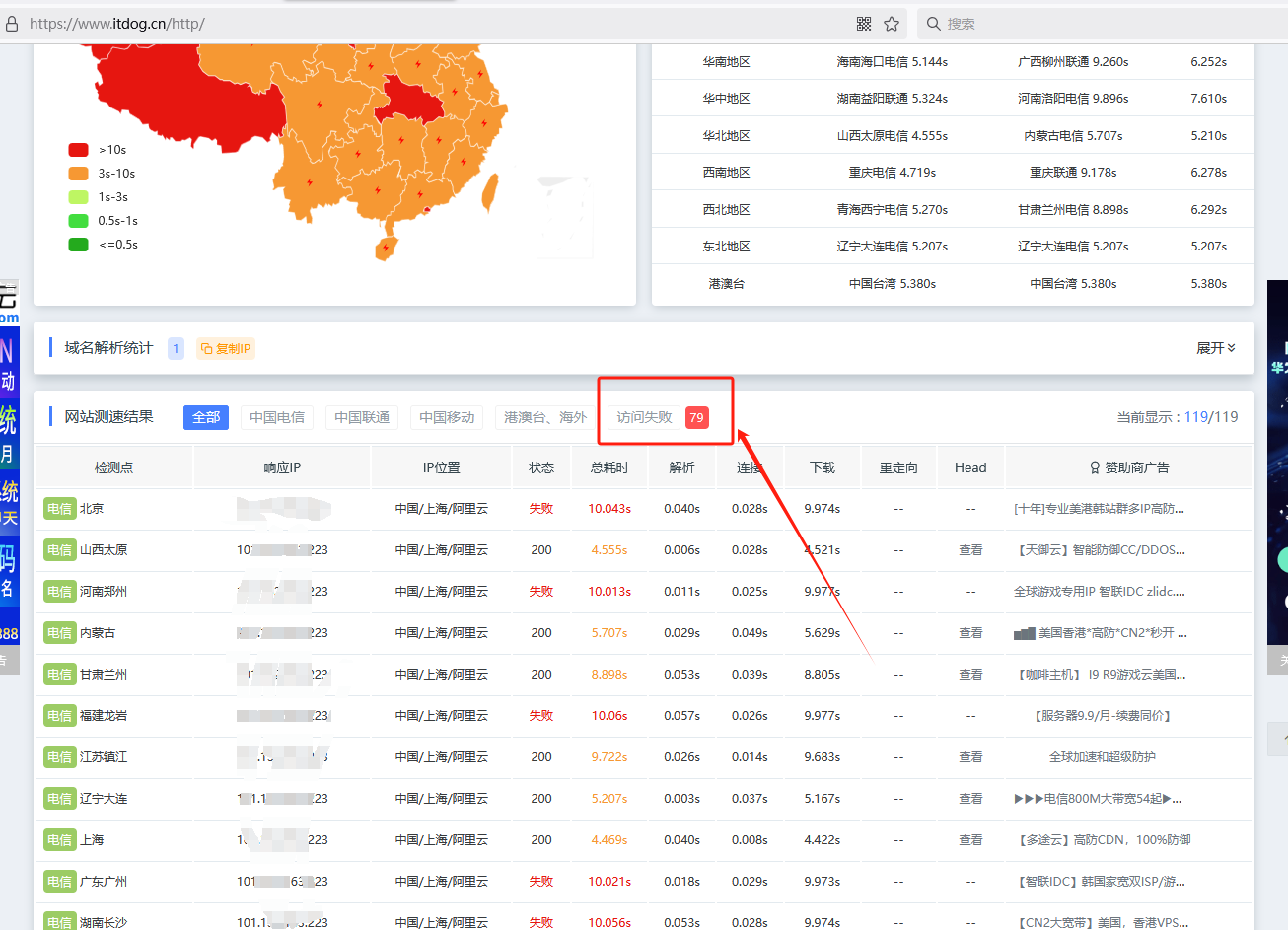Screen dimensions: 1288x930
Task: Sort by the 下载 column header
Action: [823, 467]
